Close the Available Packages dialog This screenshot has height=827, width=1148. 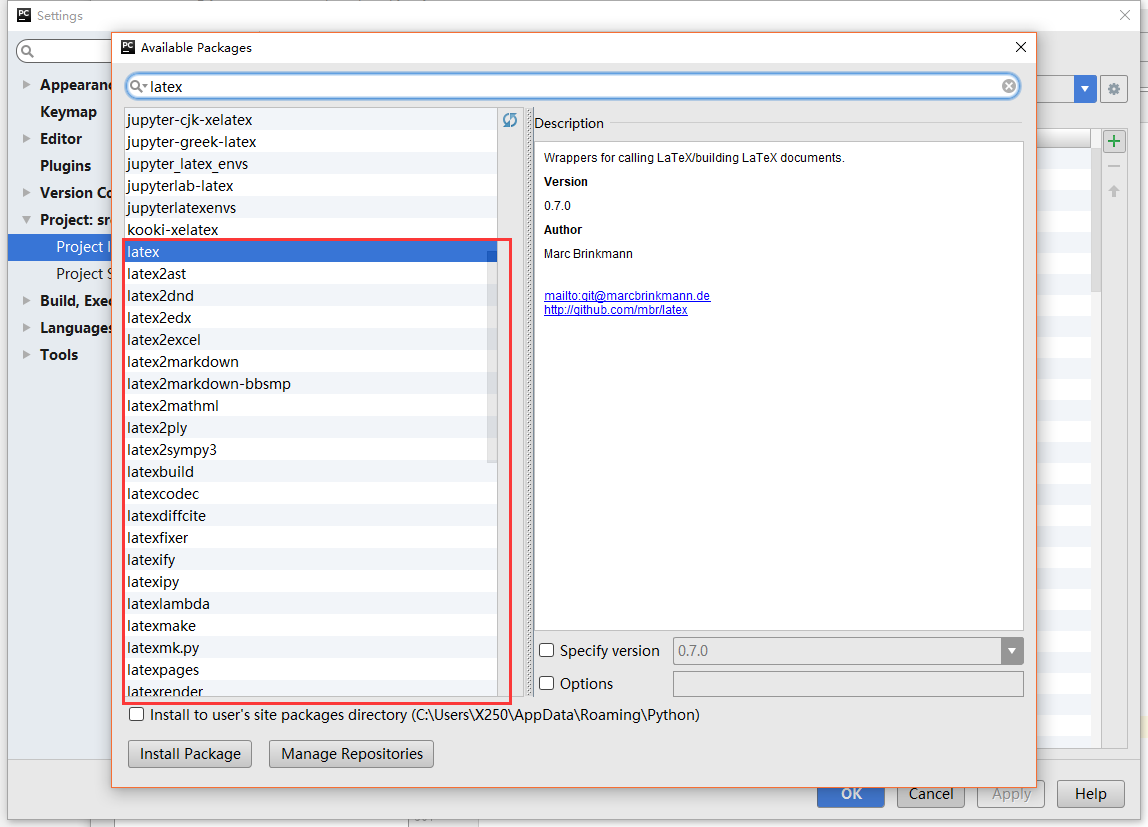(x=1021, y=48)
